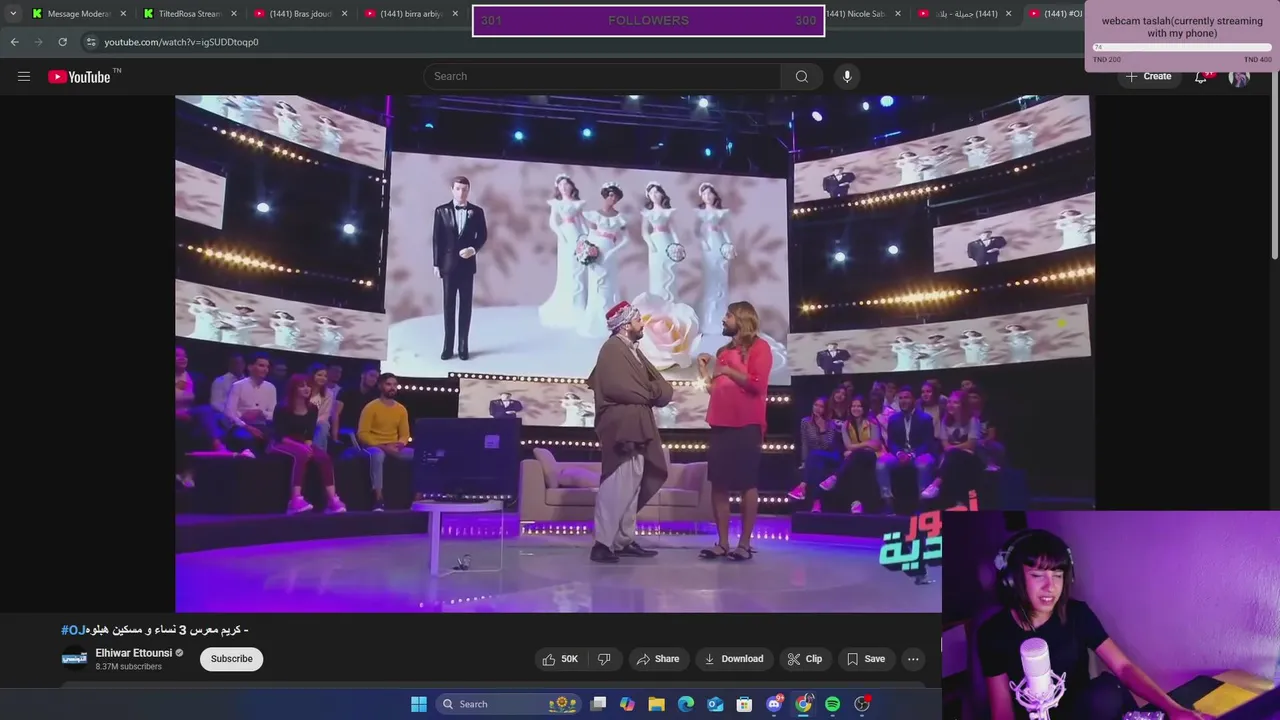Switch to birra arbiya YouTube tab

(x=410, y=14)
